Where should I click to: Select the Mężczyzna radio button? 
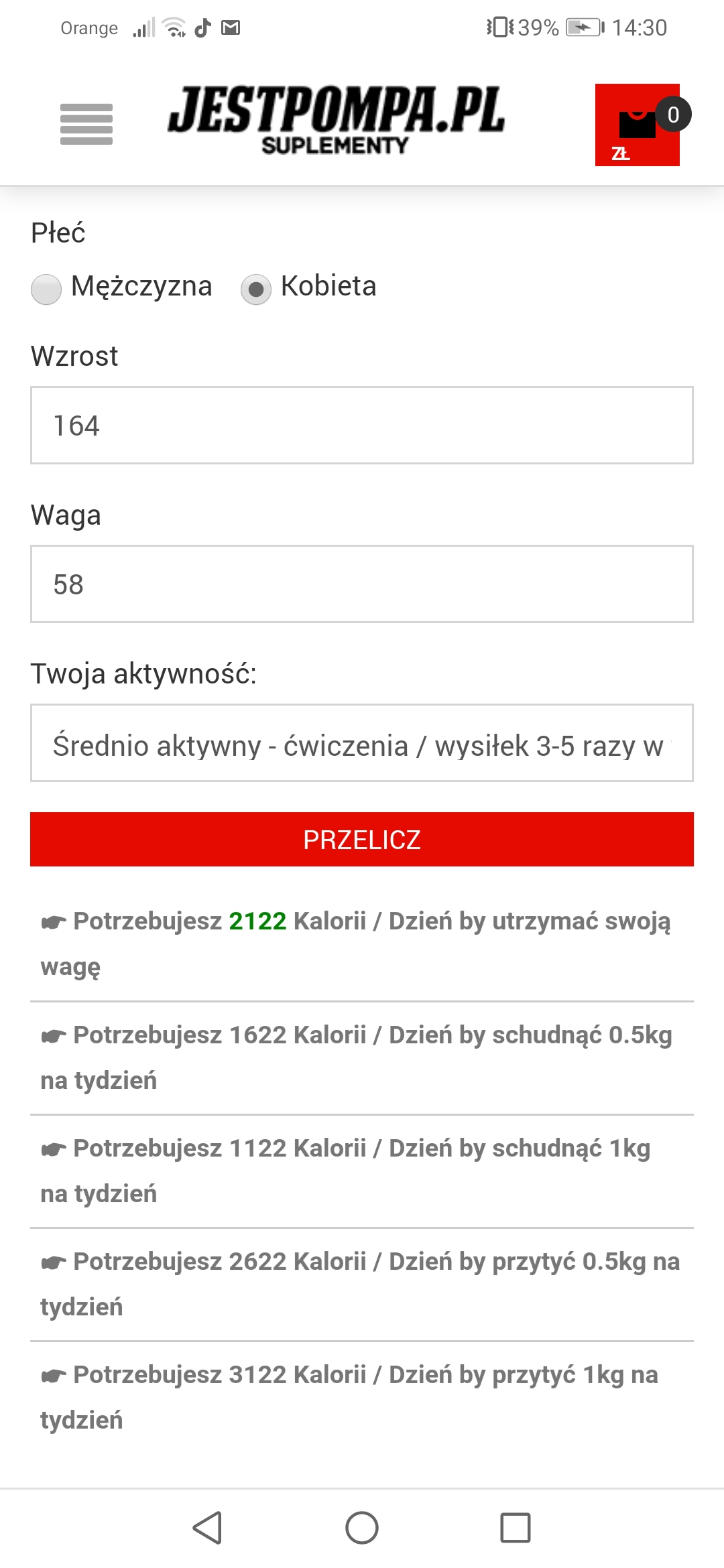click(x=46, y=289)
